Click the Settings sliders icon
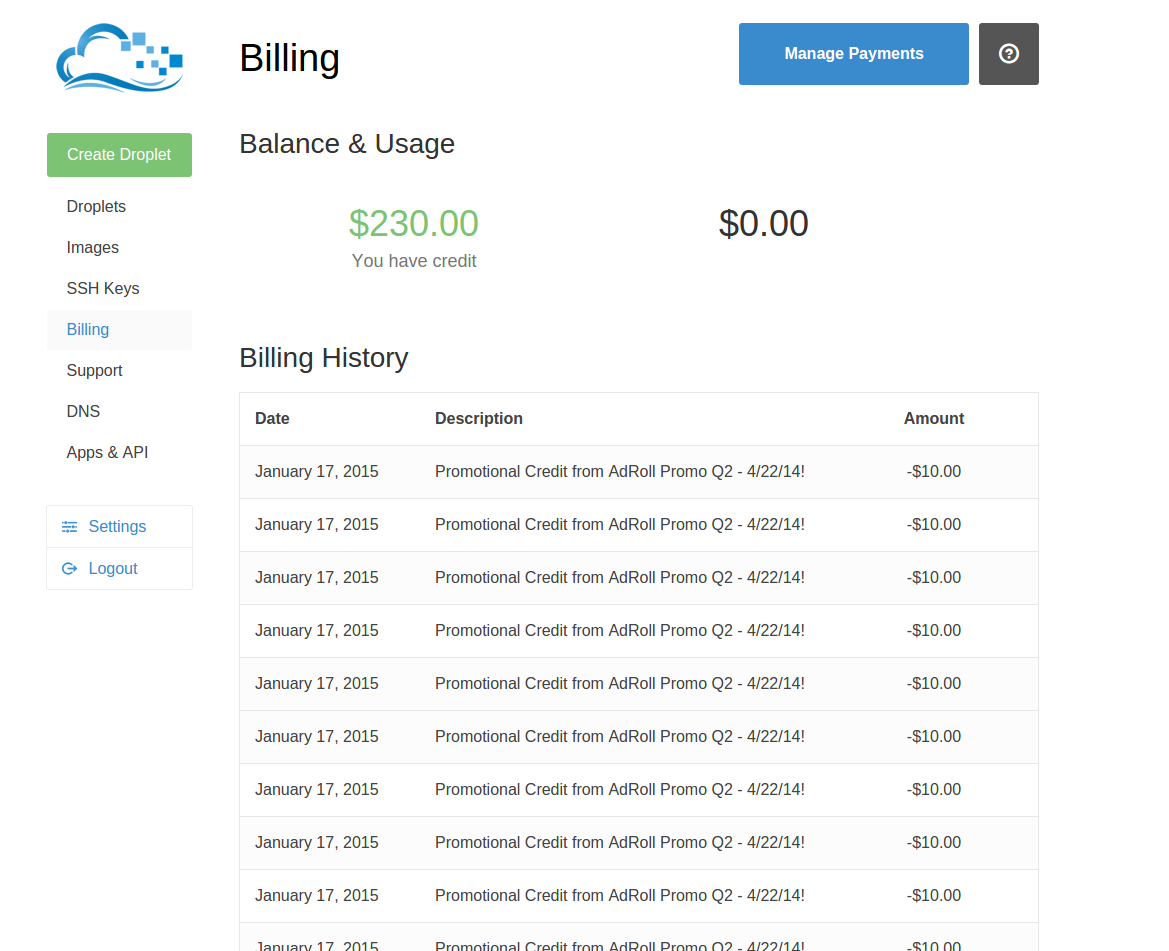Image resolution: width=1169 pixels, height=951 pixels. click(69, 527)
